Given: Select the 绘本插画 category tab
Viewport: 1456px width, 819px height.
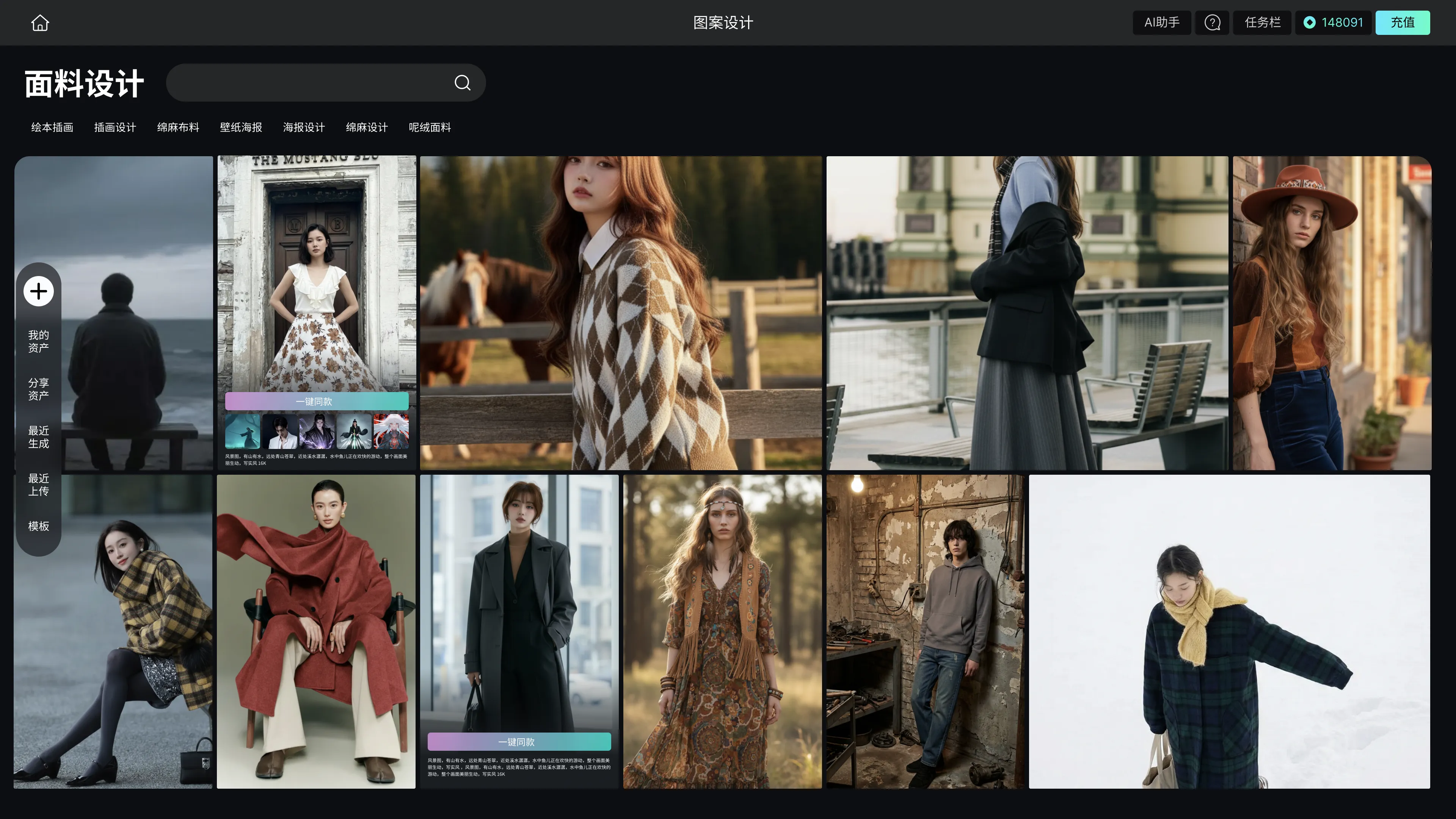Looking at the screenshot, I should click(x=52, y=127).
